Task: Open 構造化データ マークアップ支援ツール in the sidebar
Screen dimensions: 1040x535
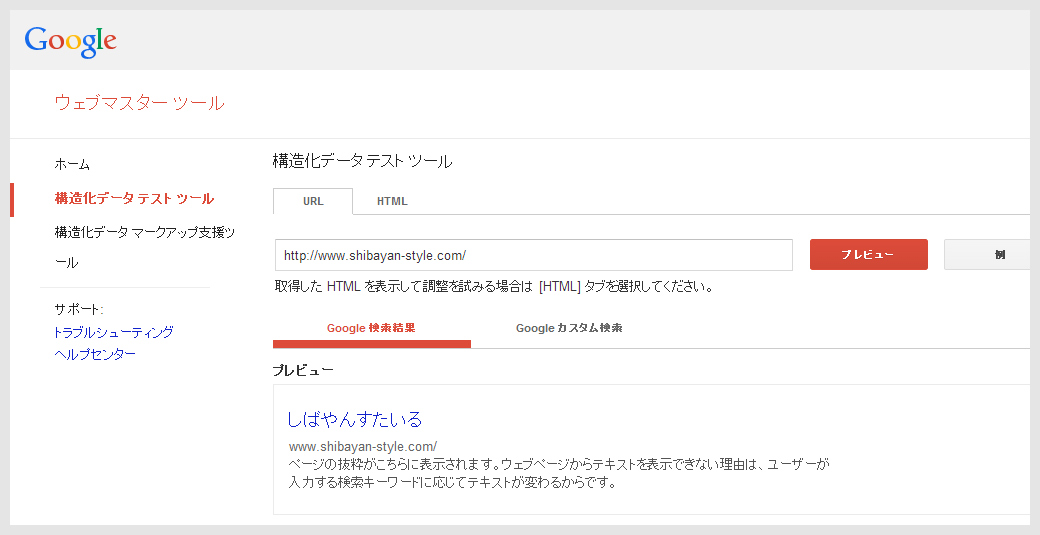Action: coord(145,247)
